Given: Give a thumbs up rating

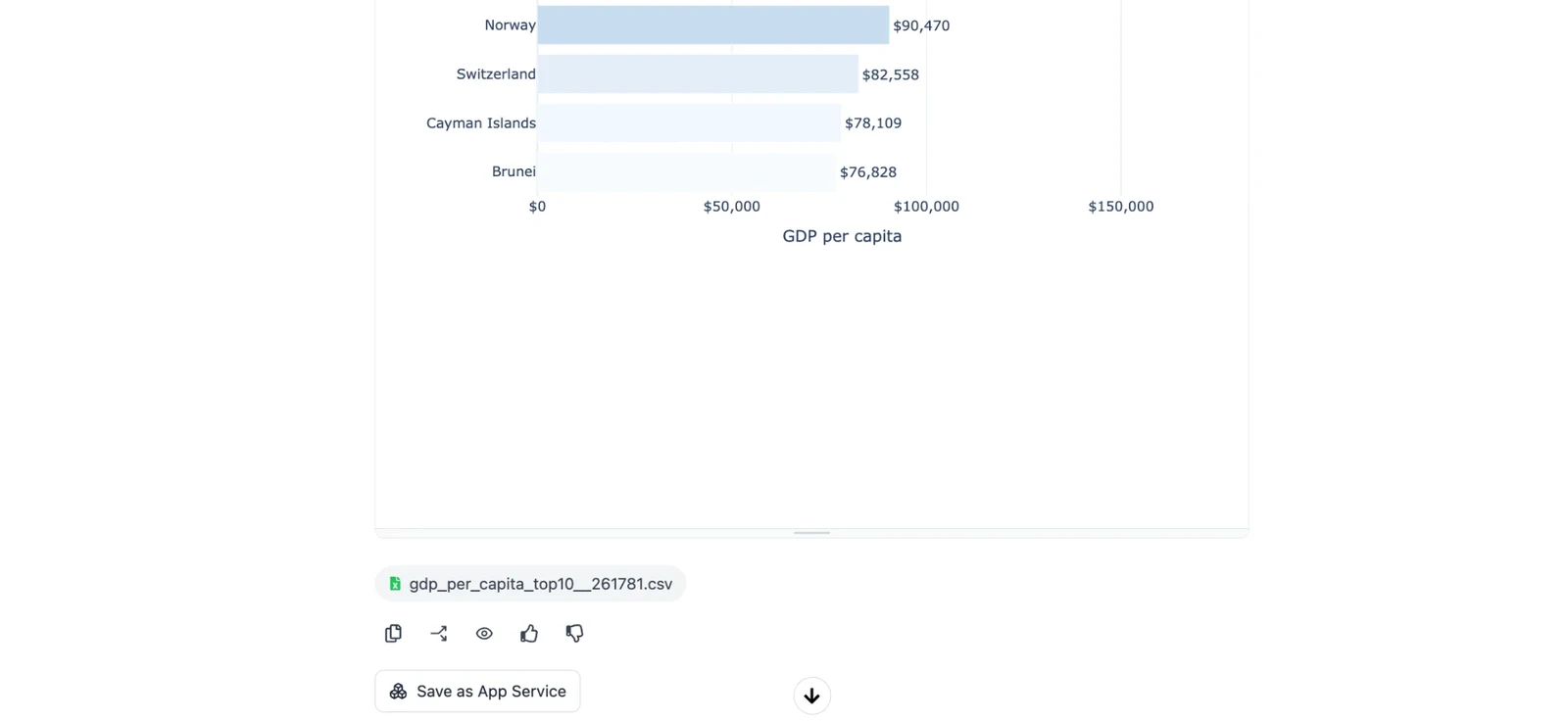Looking at the screenshot, I should (529, 634).
